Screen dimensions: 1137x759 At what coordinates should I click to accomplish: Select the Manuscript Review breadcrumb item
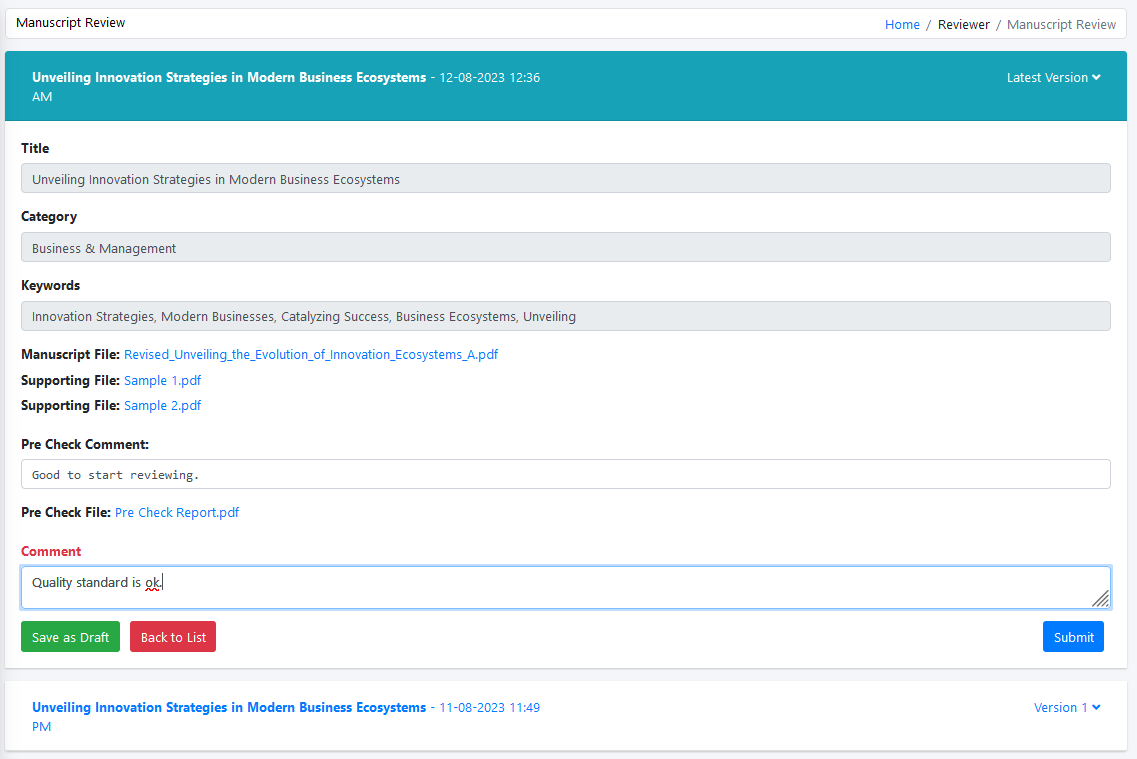[x=1061, y=24]
